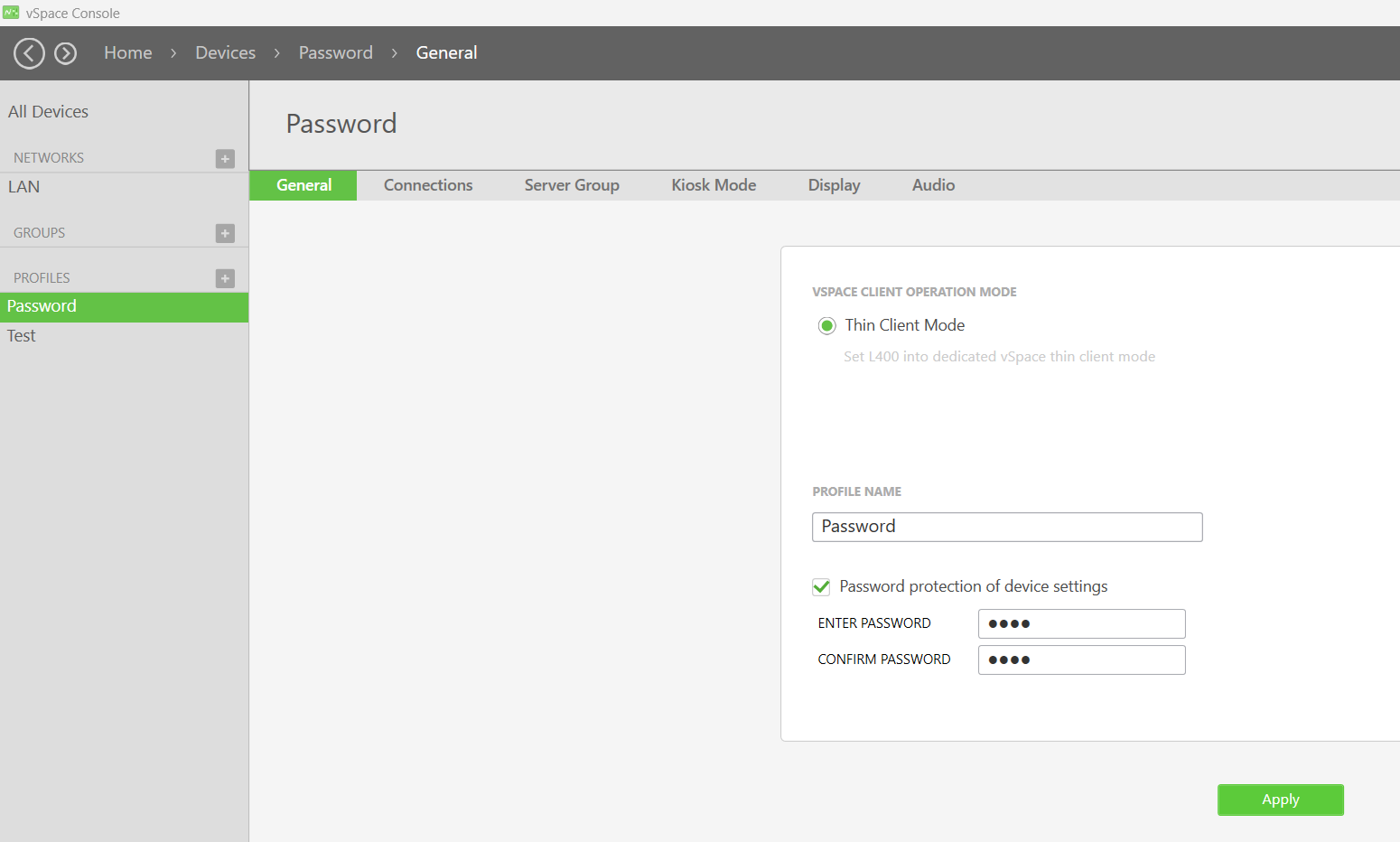This screenshot has width=1400, height=842.
Task: Navigate to Home in the breadcrumb
Action: (x=128, y=53)
